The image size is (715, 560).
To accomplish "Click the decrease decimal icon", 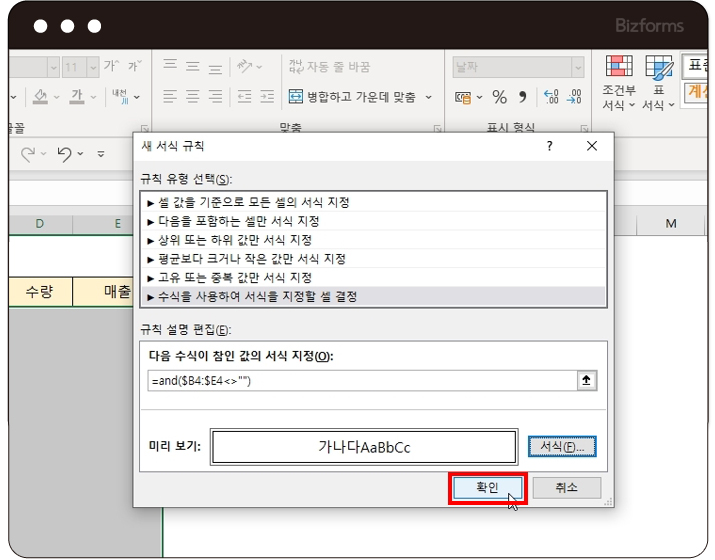I will coord(574,97).
